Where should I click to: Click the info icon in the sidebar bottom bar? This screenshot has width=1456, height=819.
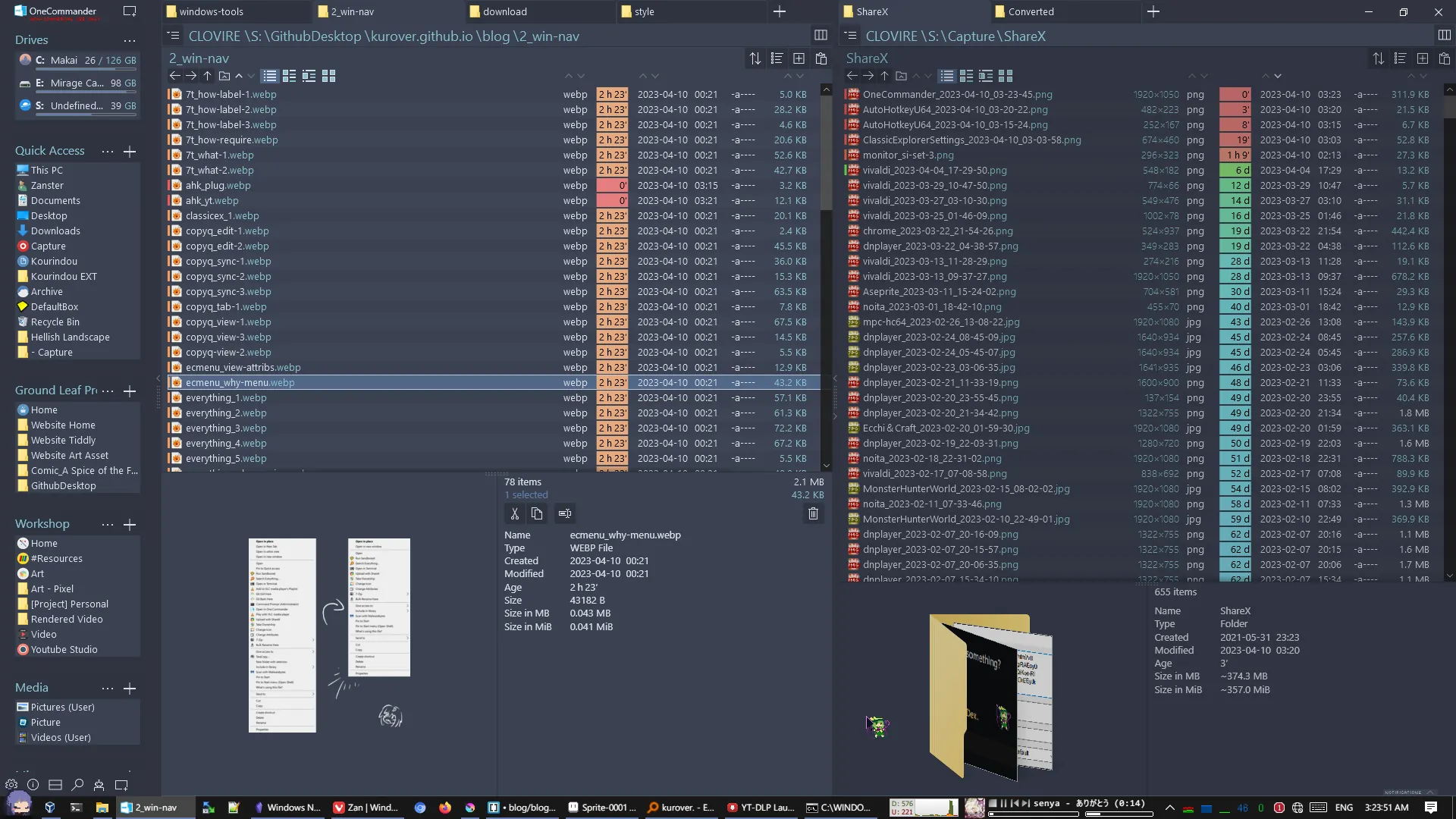(x=33, y=785)
